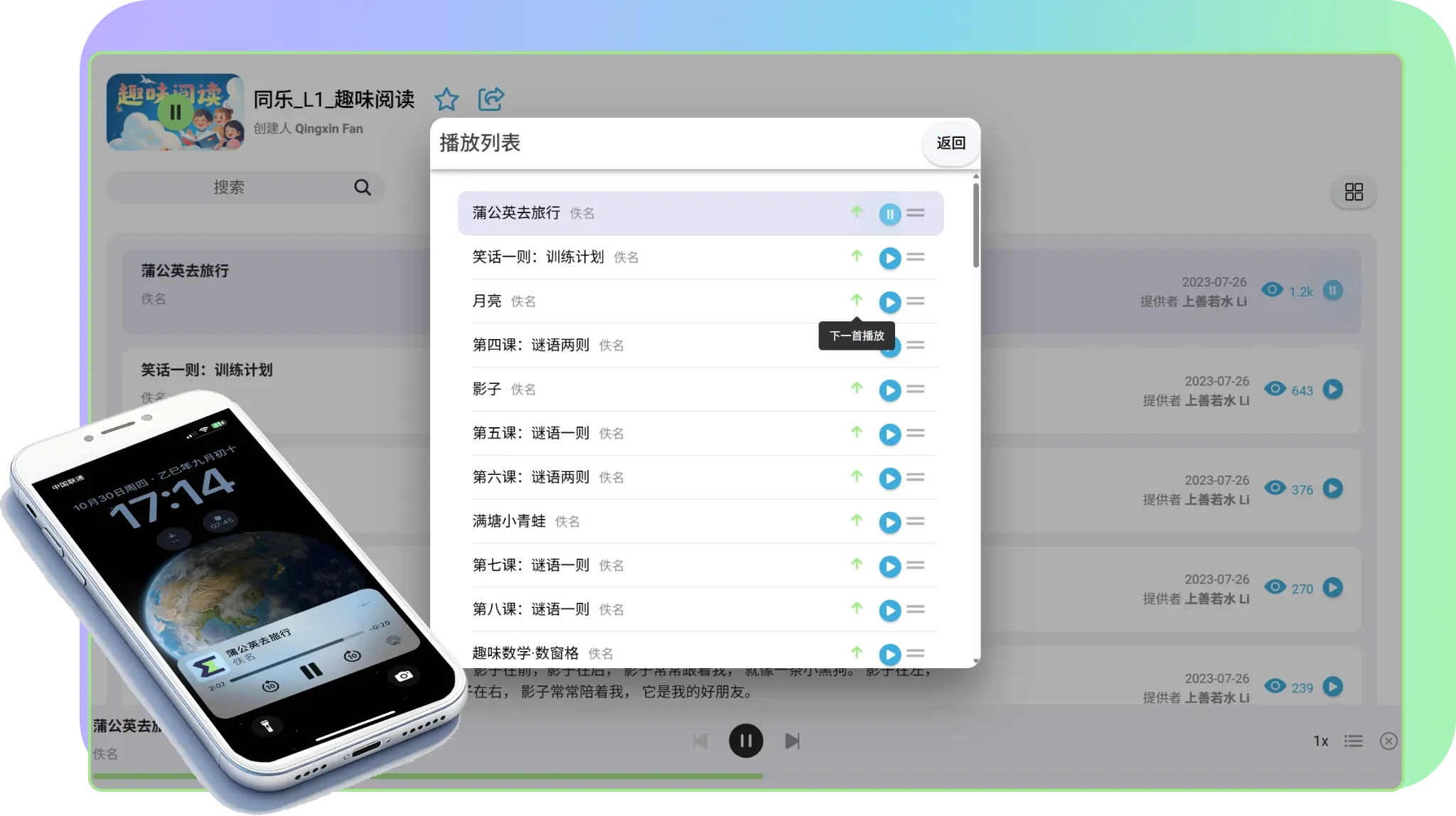
Task: Open creator Qingxin Fan profile
Action: [x=328, y=129]
